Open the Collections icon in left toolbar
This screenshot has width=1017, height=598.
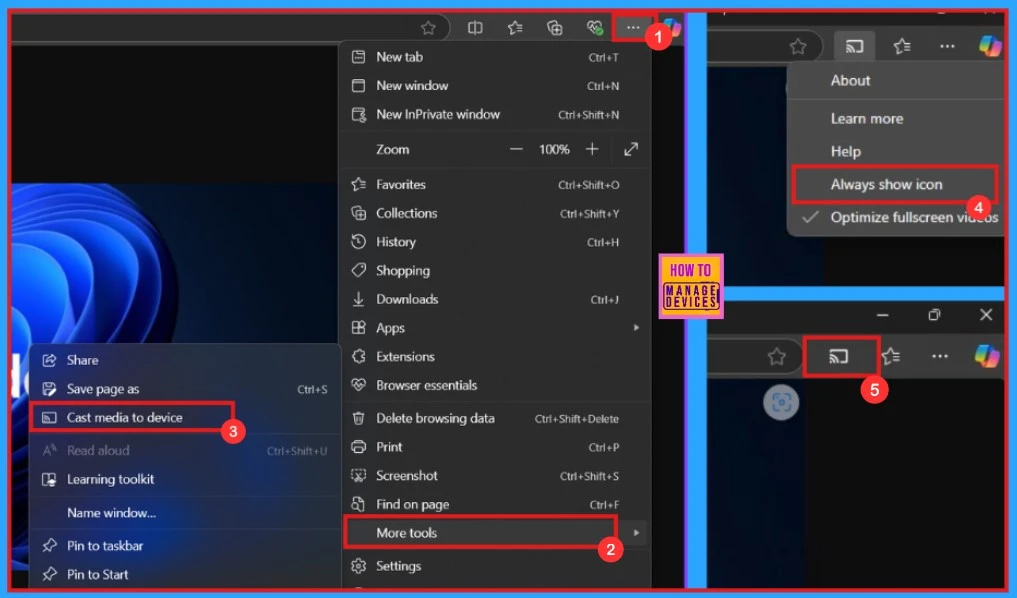(555, 28)
